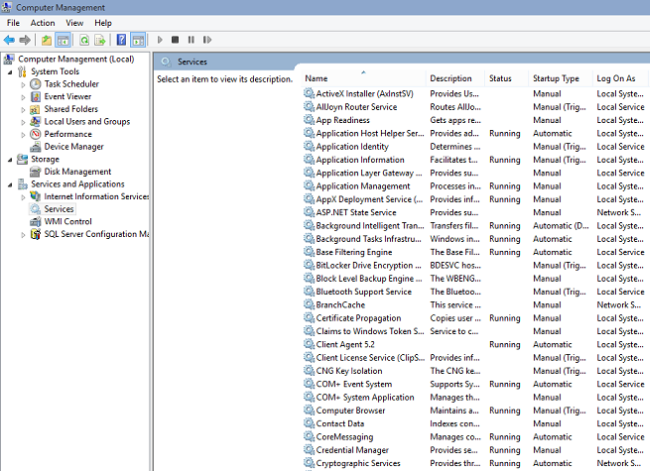Select Computer Browser service row
Viewport: 650px width, 471px height.
[x=474, y=410]
